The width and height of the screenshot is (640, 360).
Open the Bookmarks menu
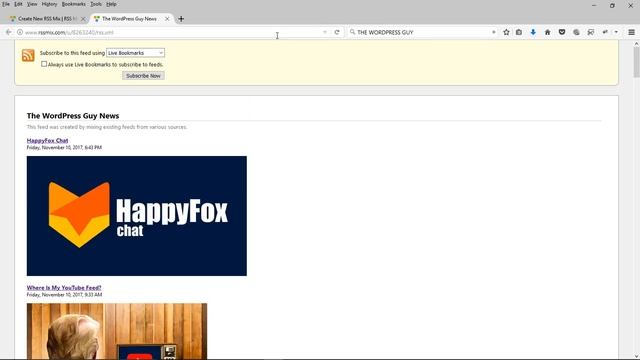click(73, 4)
